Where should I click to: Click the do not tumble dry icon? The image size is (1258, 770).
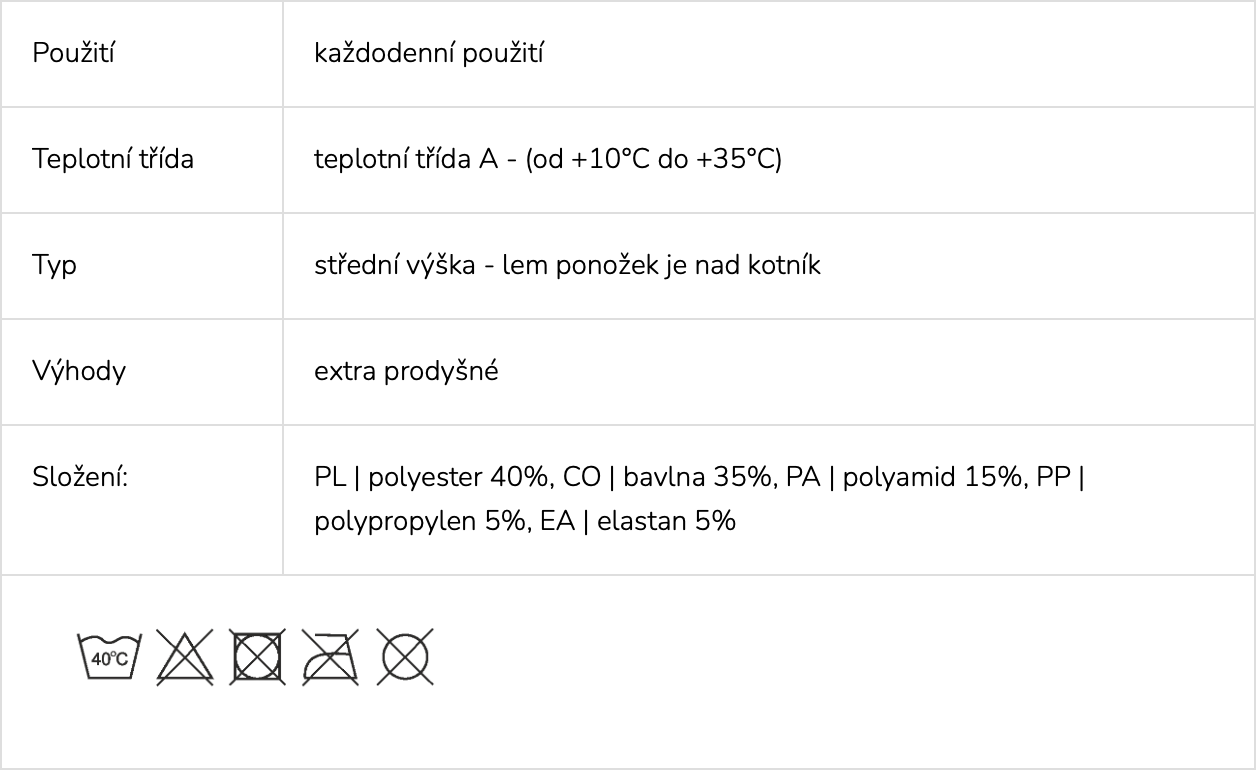pos(258,657)
